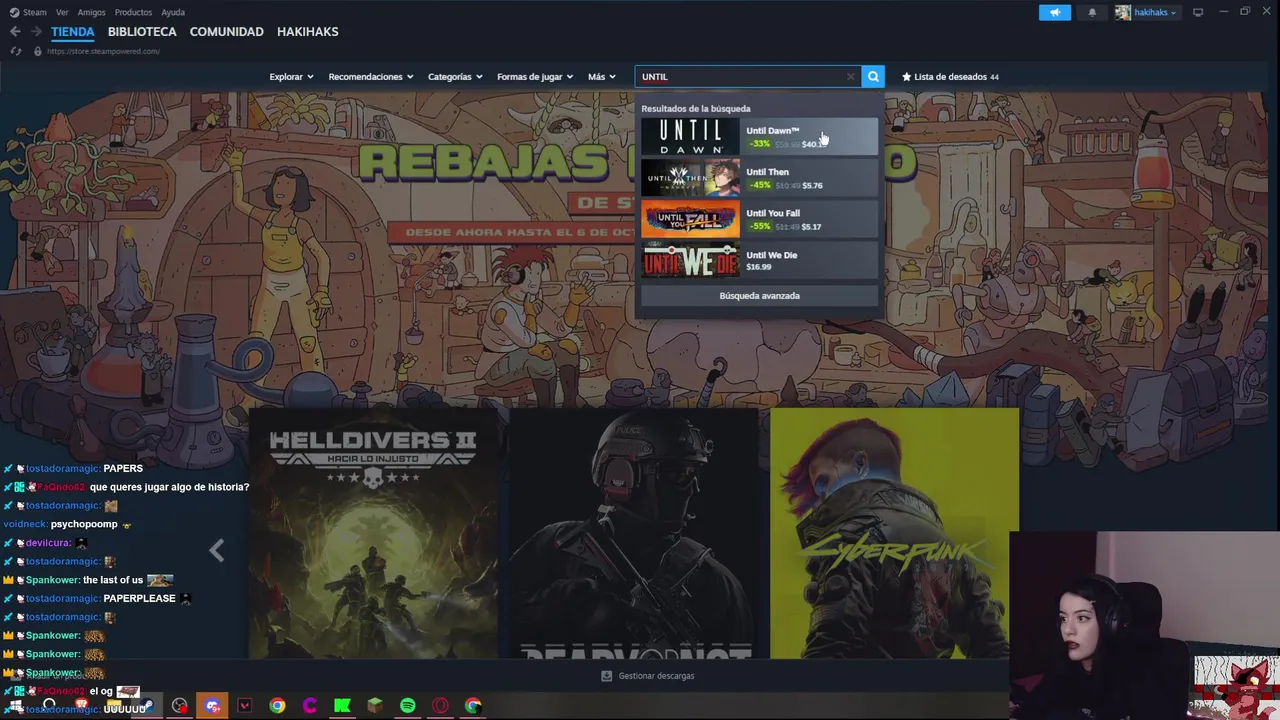1280x720 pixels.
Task: Open the Helldivers II featured capsule
Action: tap(373, 533)
